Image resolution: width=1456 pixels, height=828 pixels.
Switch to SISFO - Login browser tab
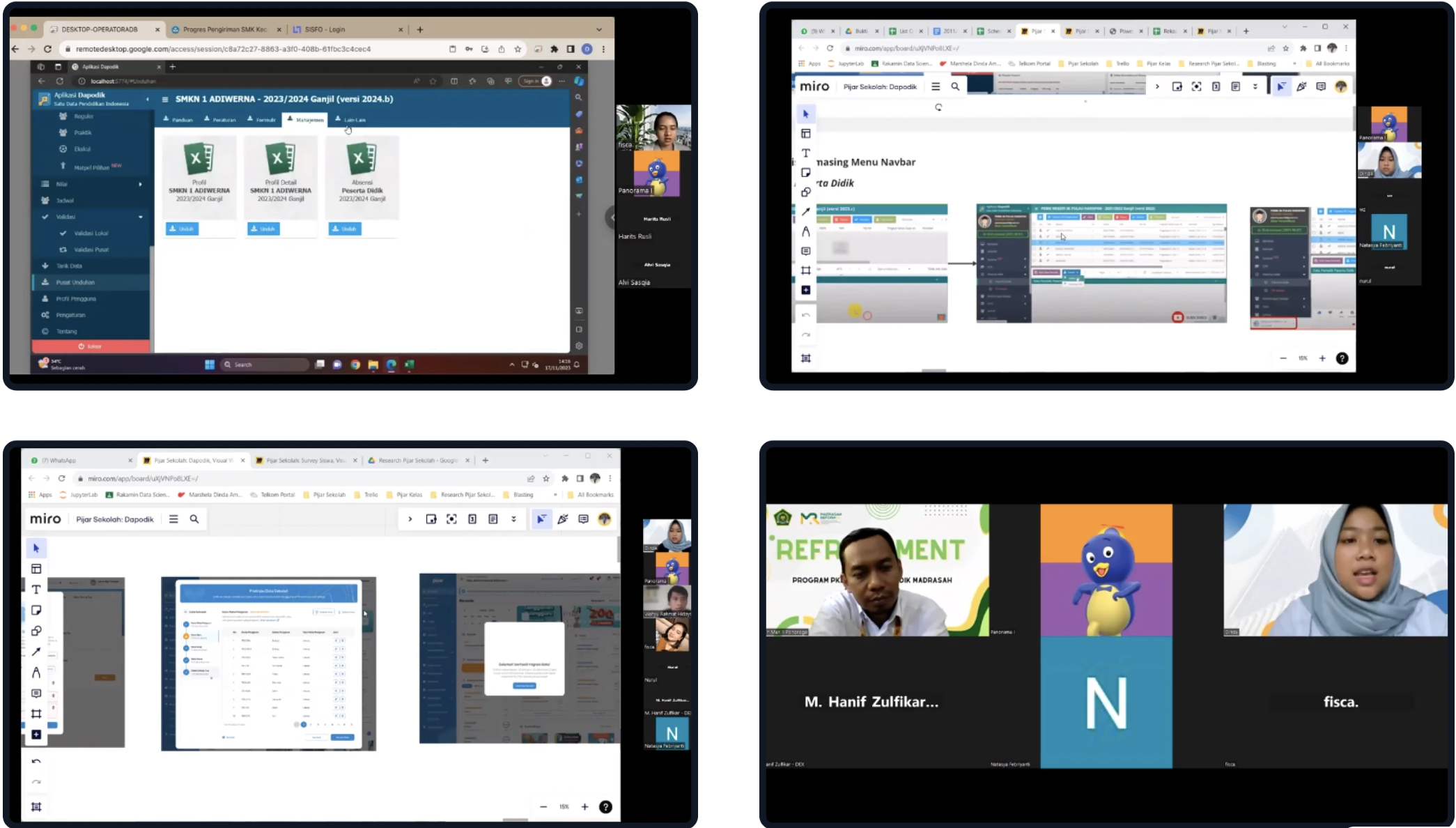coord(348,29)
